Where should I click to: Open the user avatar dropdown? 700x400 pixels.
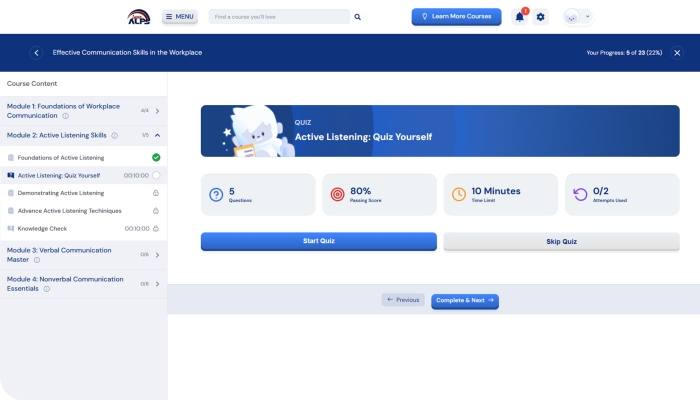coord(577,17)
